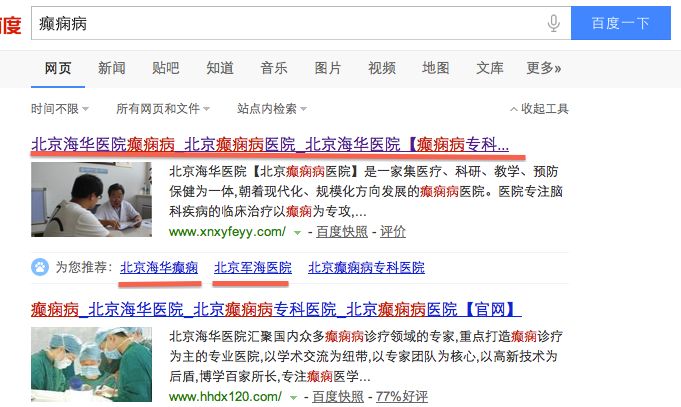Open the recommended link 北京军海医院
This screenshot has width=681, height=407.
pos(253,267)
